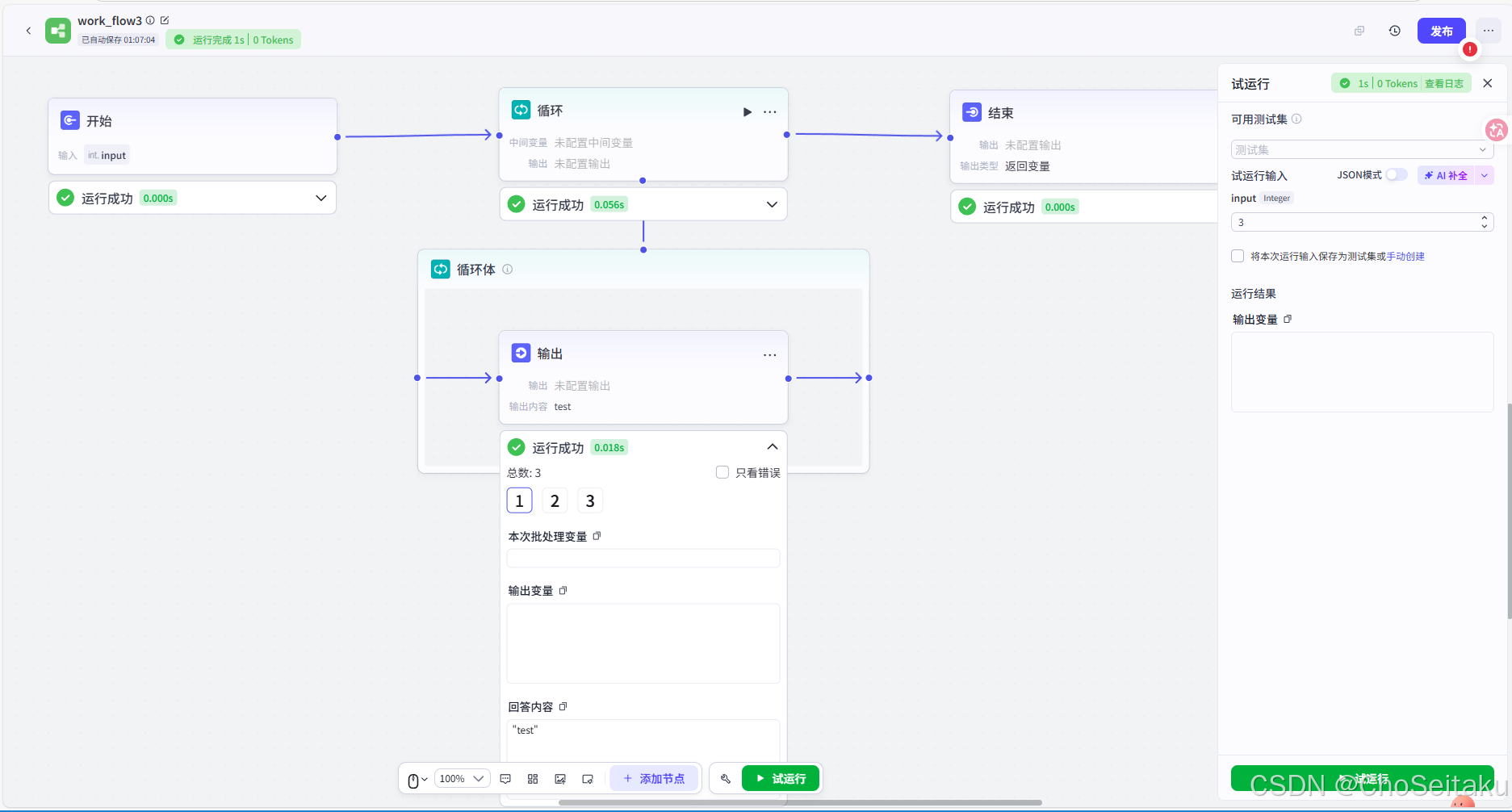
Task: Click the AI 补全 button
Action: point(1446,175)
